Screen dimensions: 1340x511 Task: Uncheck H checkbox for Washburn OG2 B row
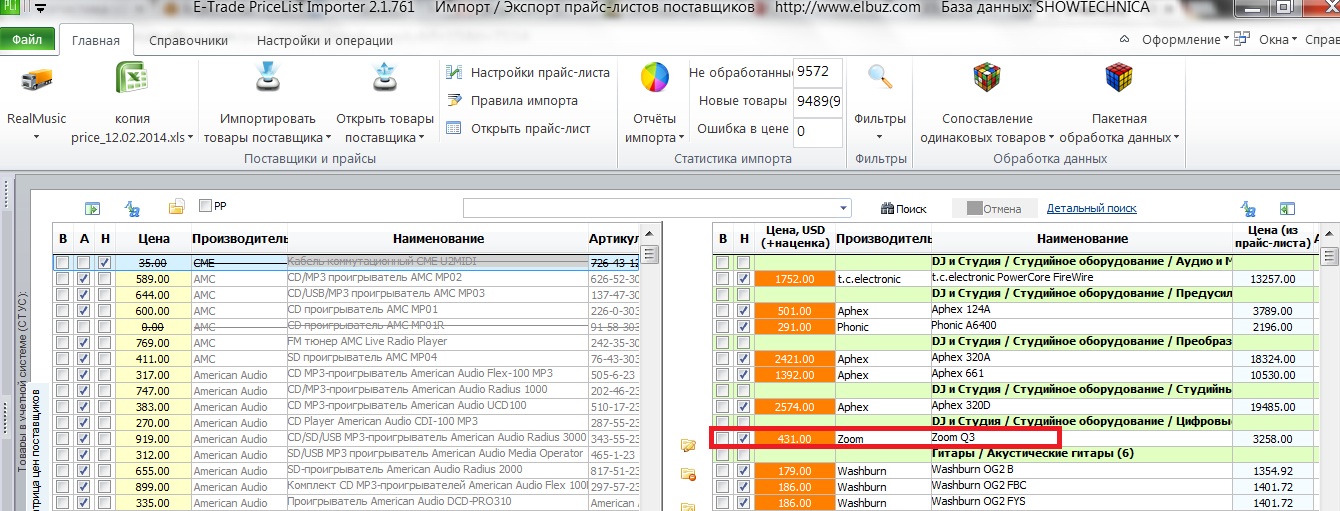pyautogui.click(x=743, y=471)
